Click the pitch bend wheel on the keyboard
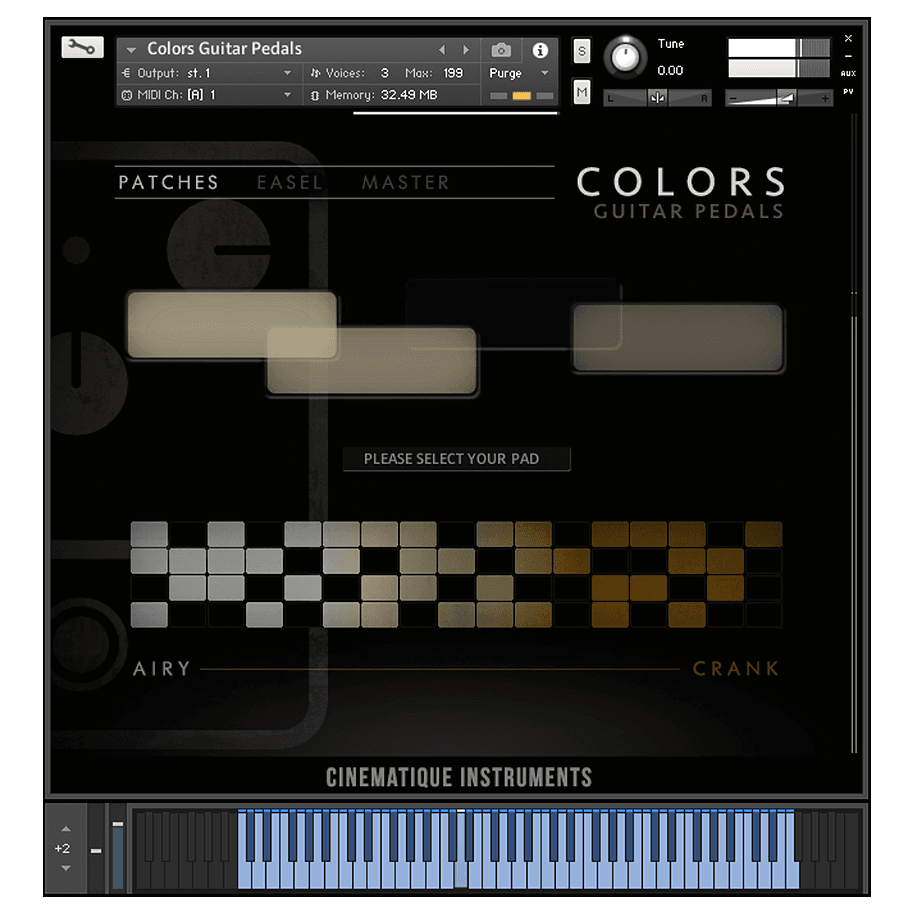 click(96, 849)
